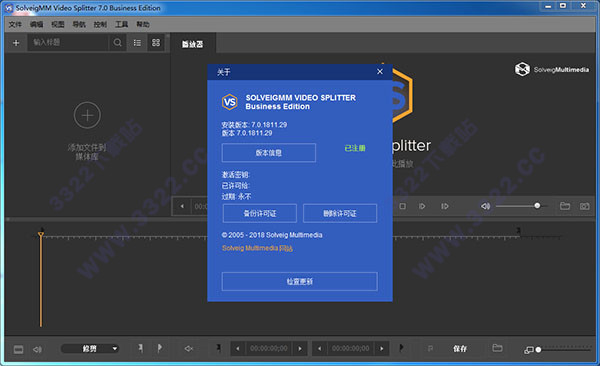This screenshot has height=366, width=600.
Task: Switch media library to list view
Action: [x=137, y=42]
